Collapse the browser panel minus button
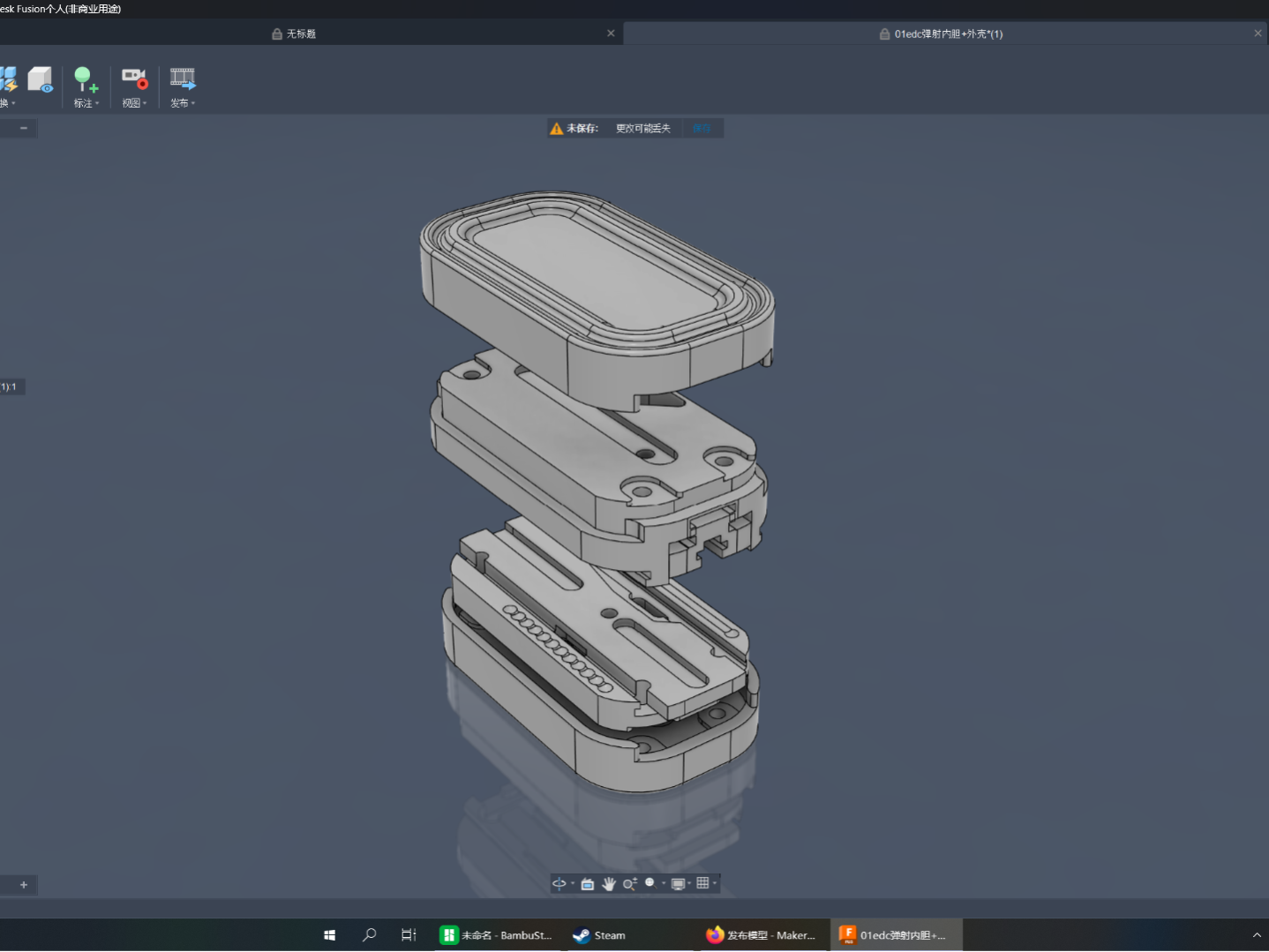 [24, 128]
